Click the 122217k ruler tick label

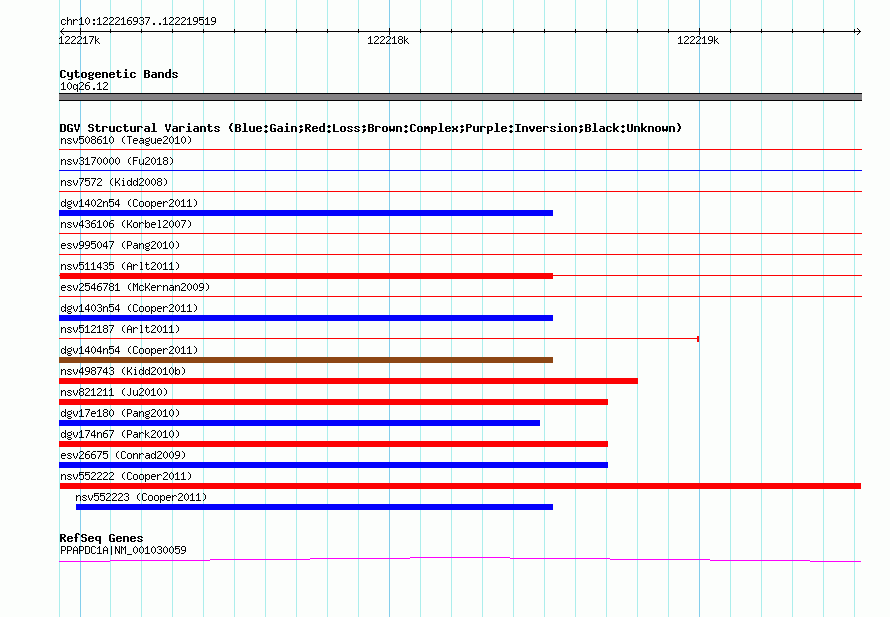click(x=79, y=40)
